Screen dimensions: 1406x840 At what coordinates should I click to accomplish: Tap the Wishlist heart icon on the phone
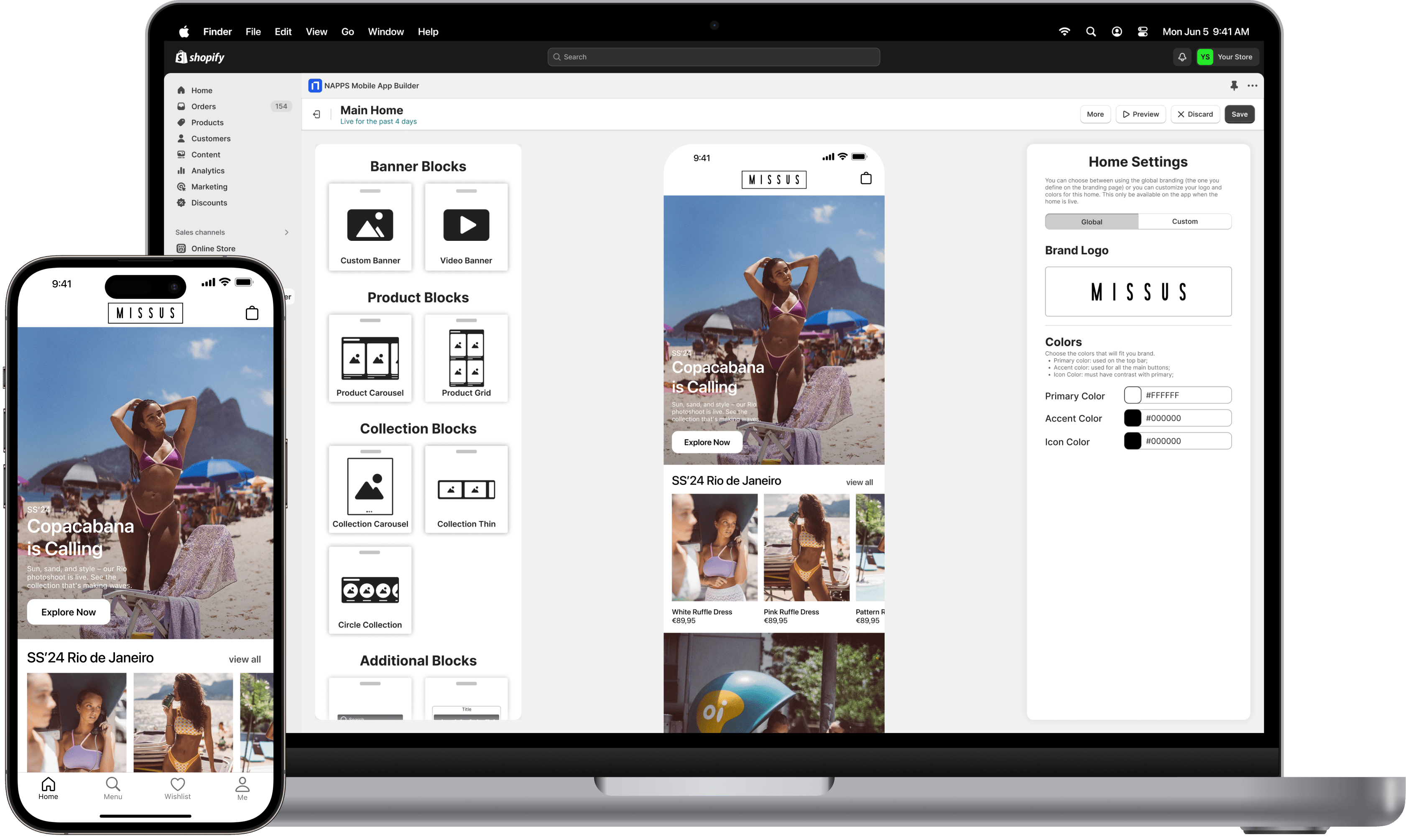178,784
